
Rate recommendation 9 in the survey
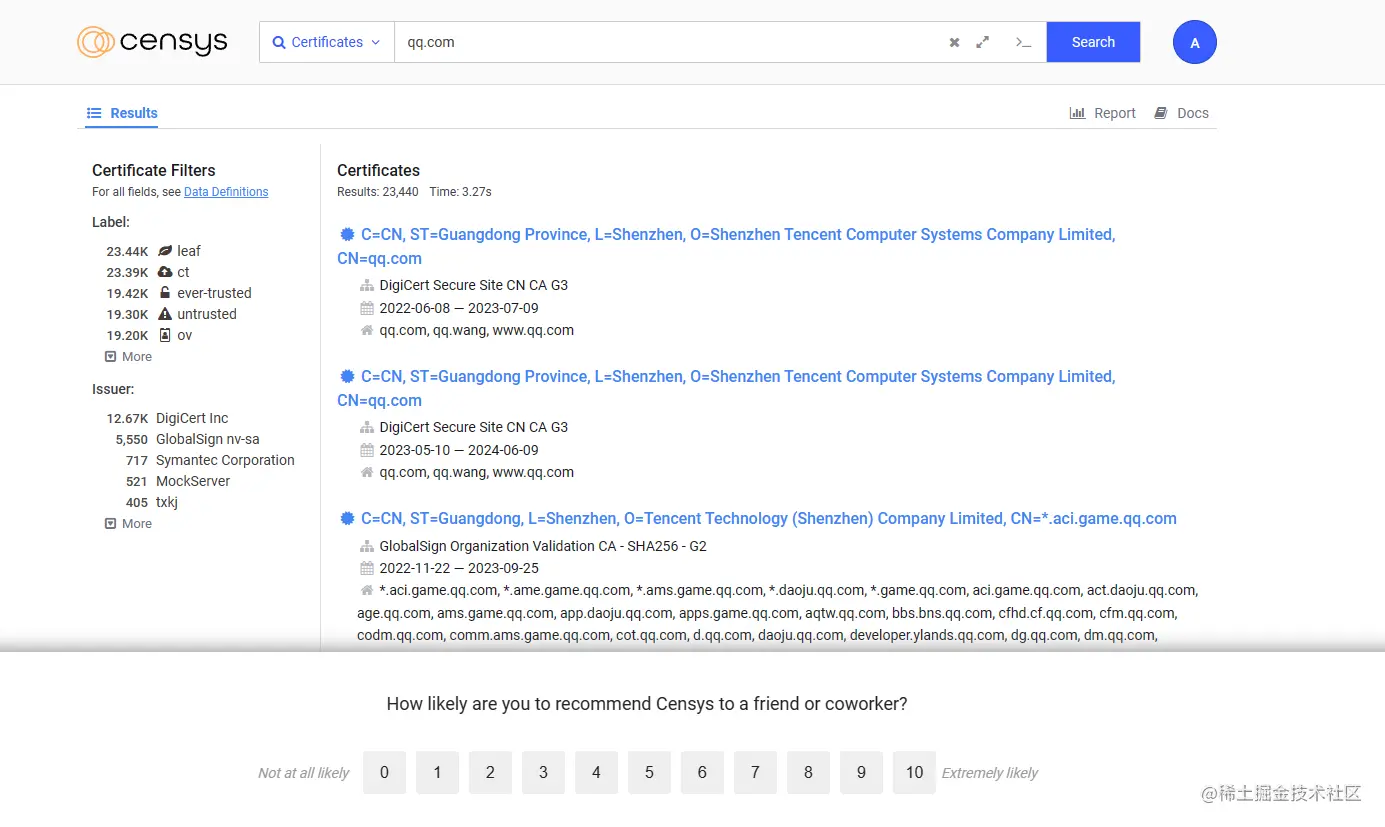pos(861,772)
